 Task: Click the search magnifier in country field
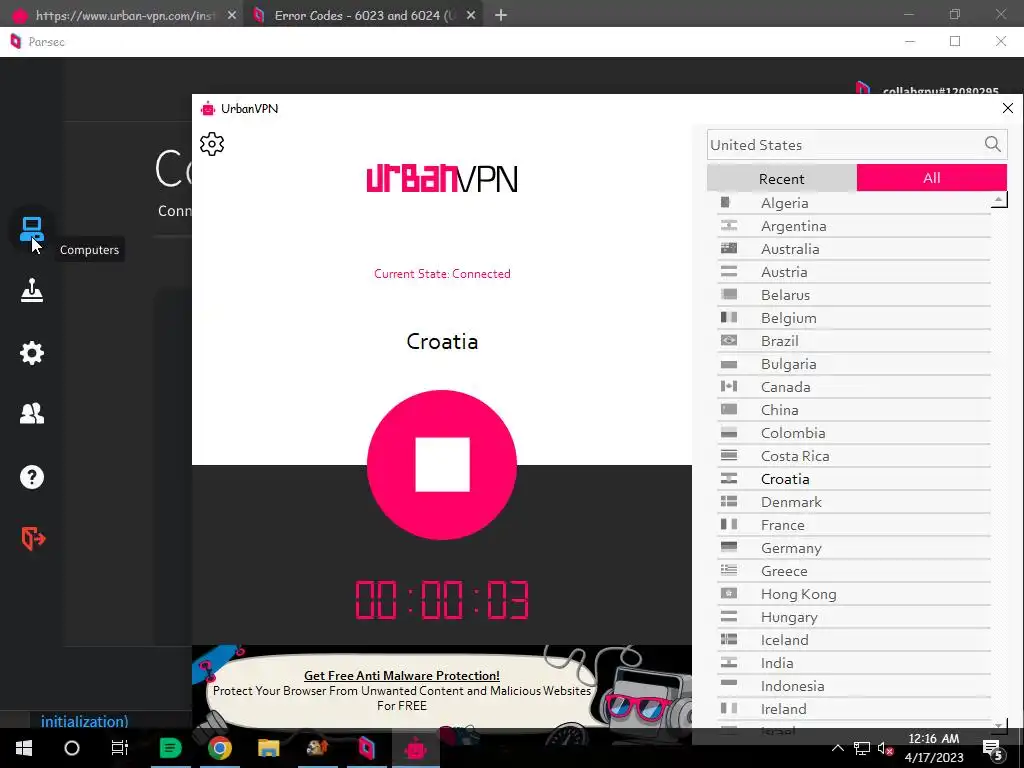tap(992, 144)
